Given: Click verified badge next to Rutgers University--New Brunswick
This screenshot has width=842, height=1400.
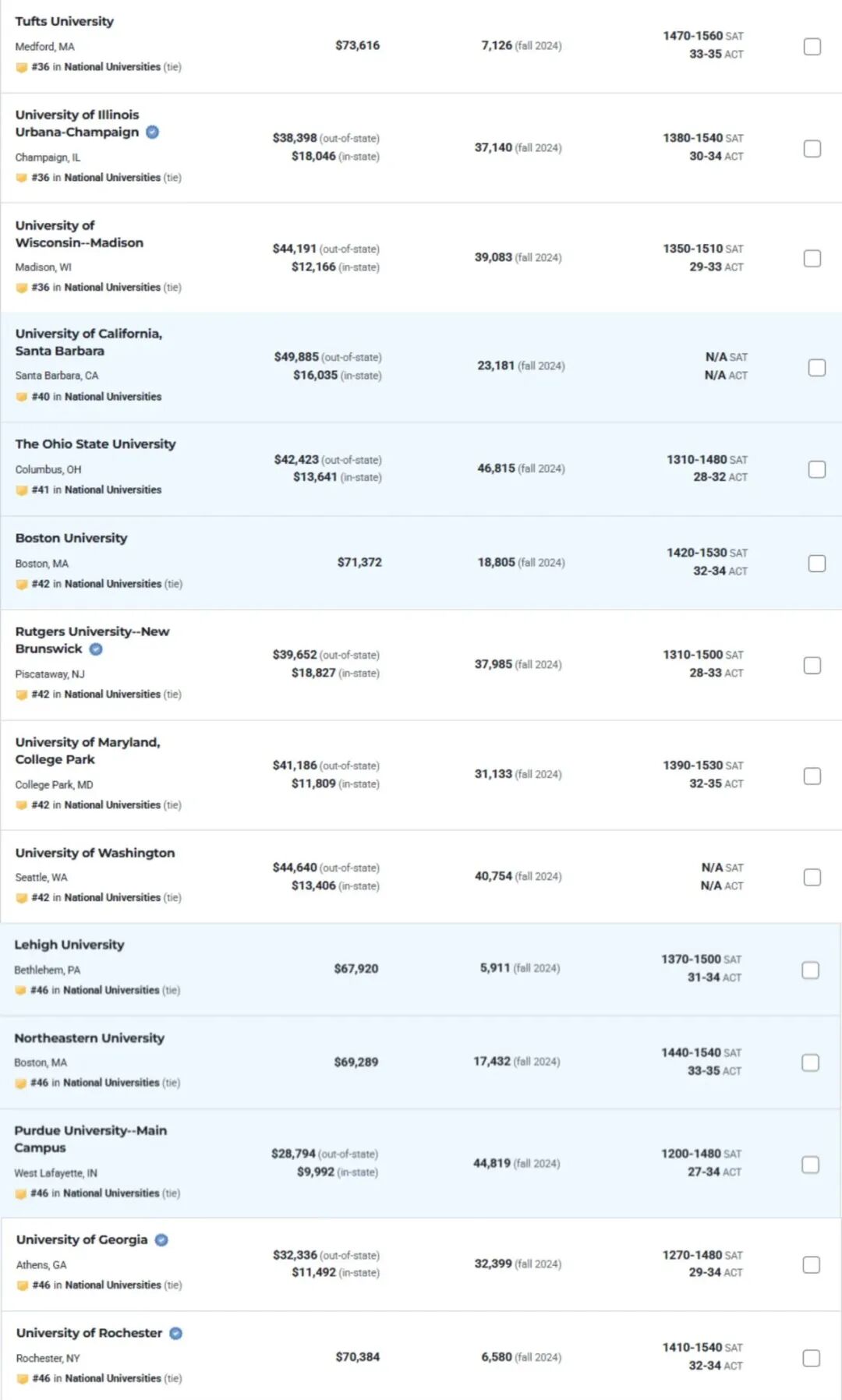Looking at the screenshot, I should 96,649.
